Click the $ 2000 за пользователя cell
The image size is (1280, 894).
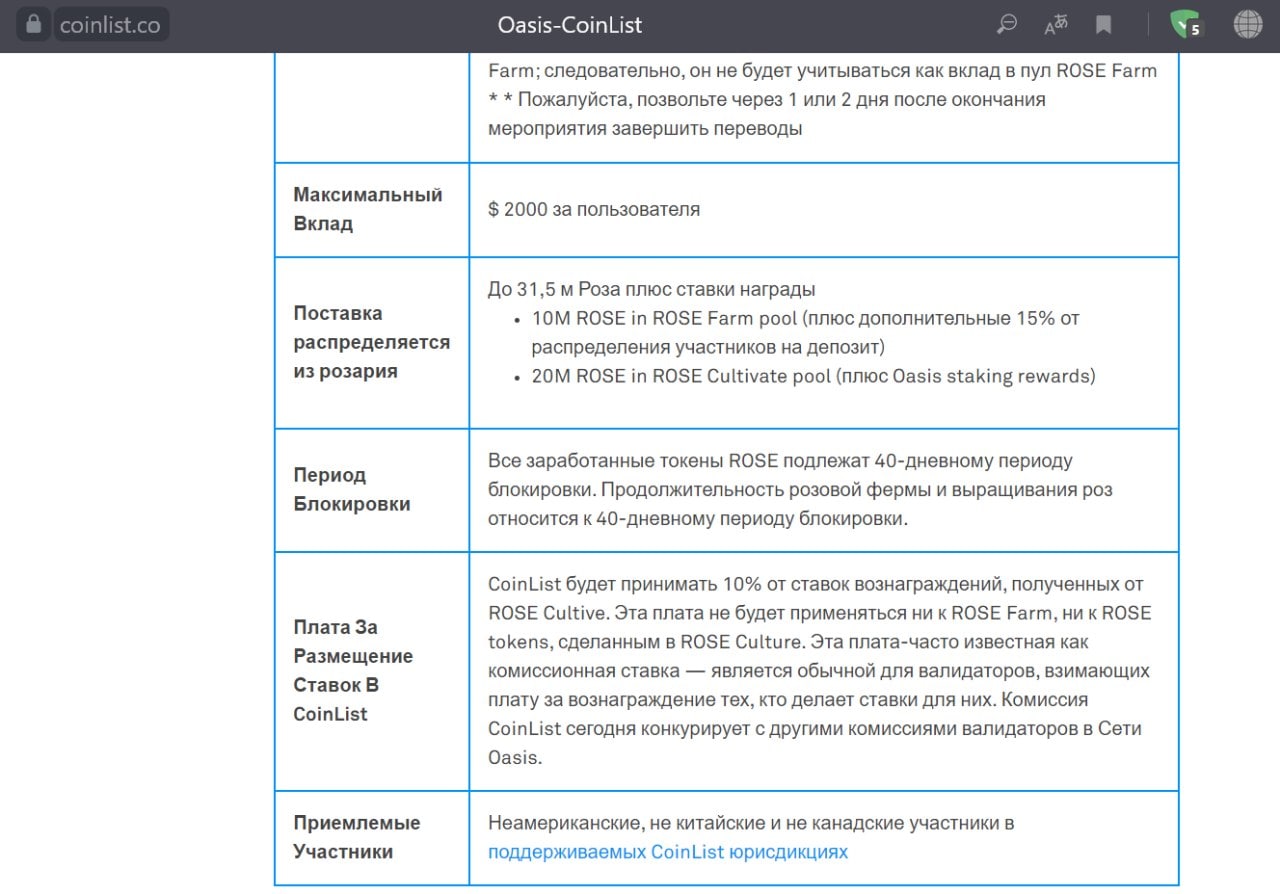pyautogui.click(x=594, y=209)
